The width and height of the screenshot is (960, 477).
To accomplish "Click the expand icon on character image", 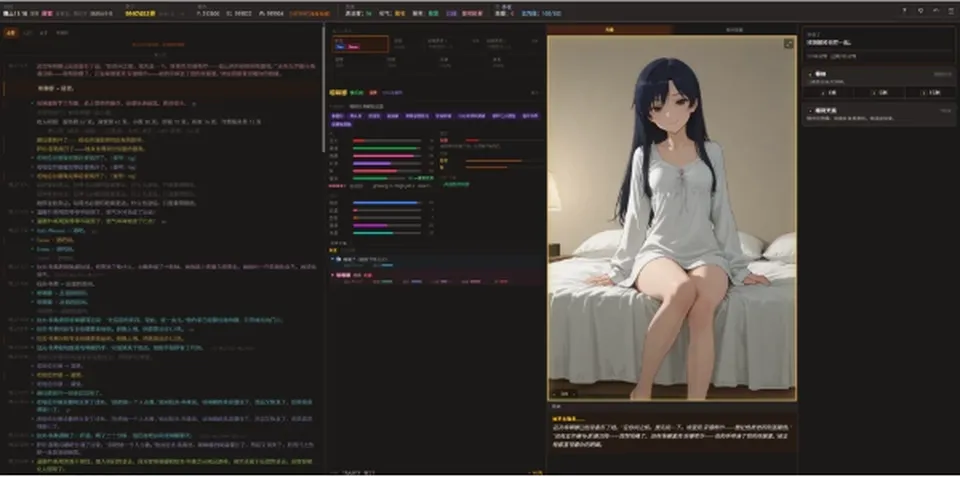I will pos(788,43).
